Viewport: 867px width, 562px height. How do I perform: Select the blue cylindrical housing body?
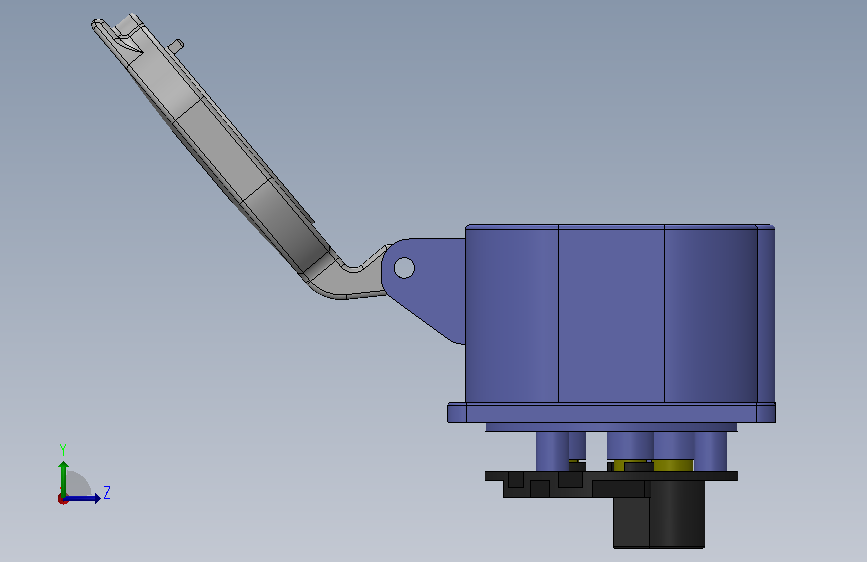click(x=619, y=314)
